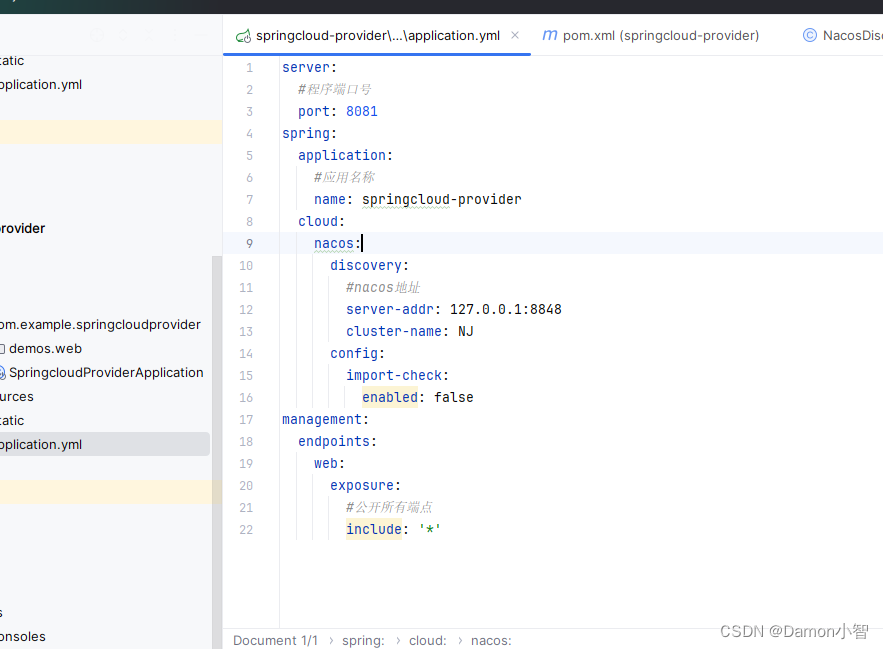The width and height of the screenshot is (883, 649).
Task: Click the '#程序端口号' comment on line 2
Action: tap(335, 90)
